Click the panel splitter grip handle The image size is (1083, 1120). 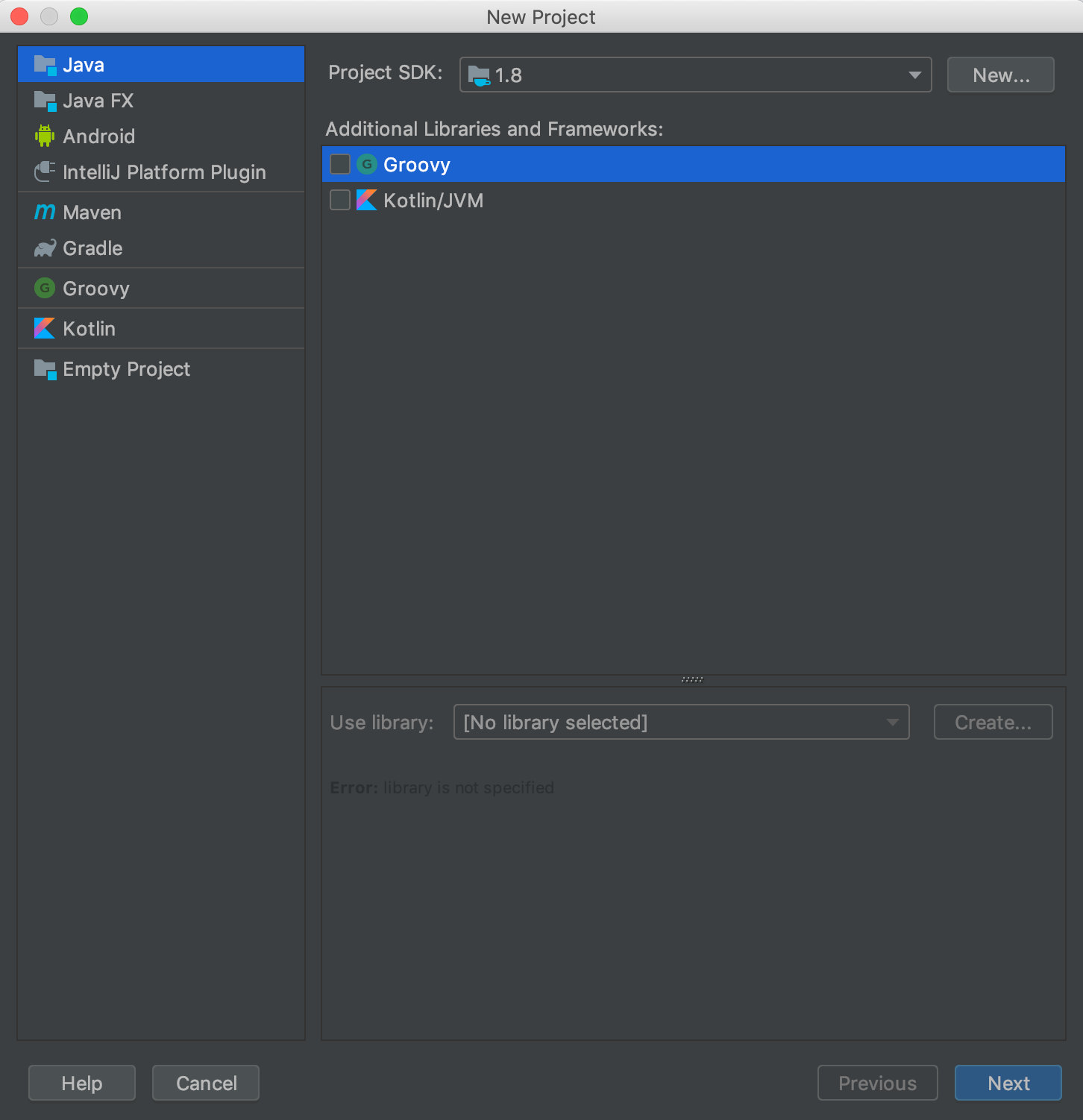click(x=692, y=679)
